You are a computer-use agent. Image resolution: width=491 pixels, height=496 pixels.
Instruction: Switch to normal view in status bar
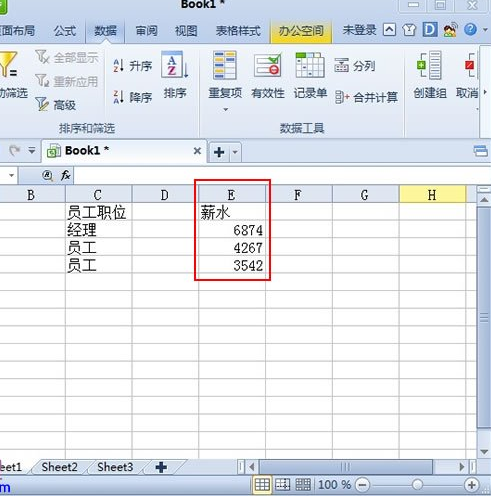pyautogui.click(x=262, y=485)
